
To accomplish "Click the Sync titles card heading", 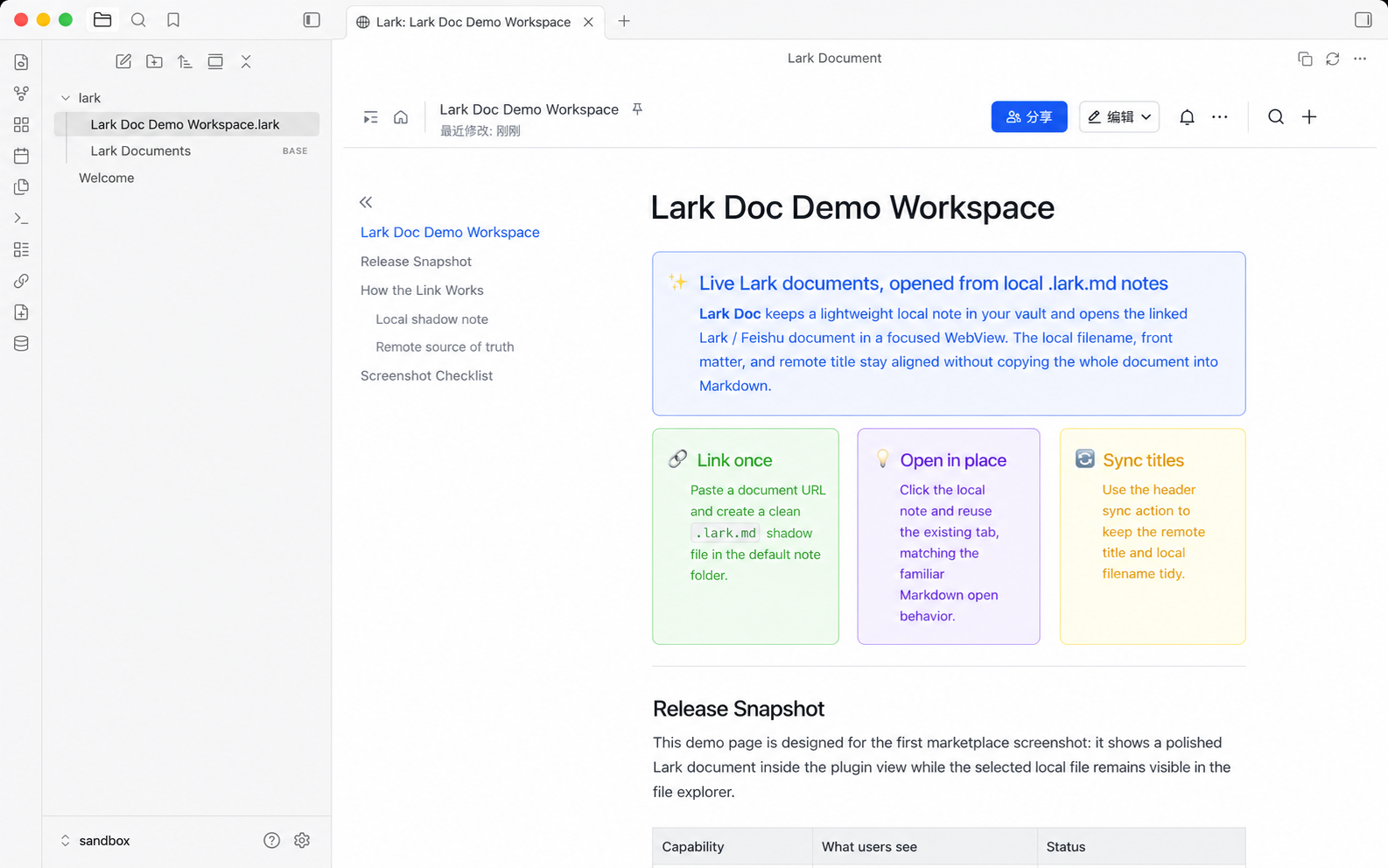I will pyautogui.click(x=1143, y=460).
